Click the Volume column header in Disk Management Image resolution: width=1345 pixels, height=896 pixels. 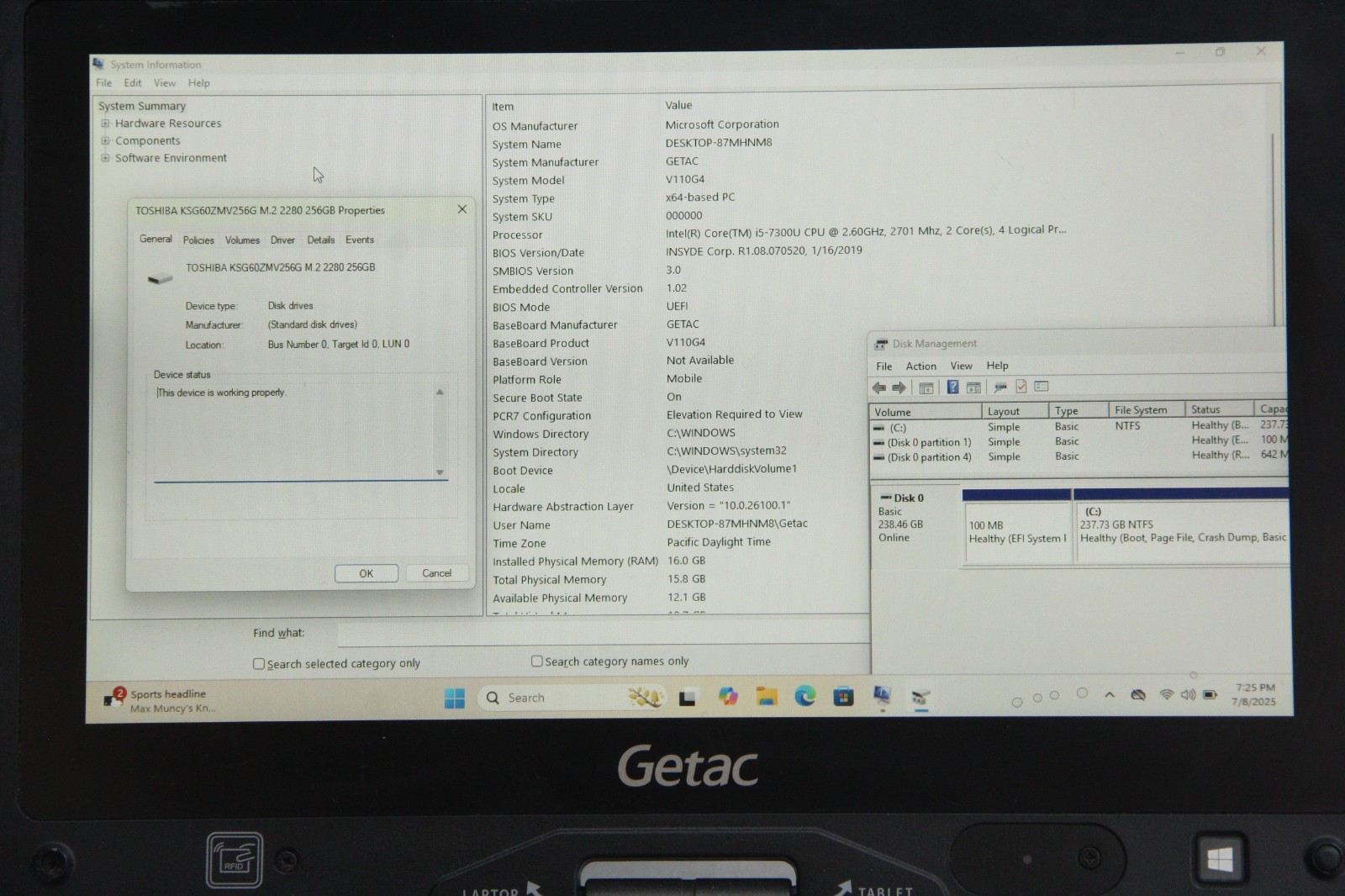926,412
